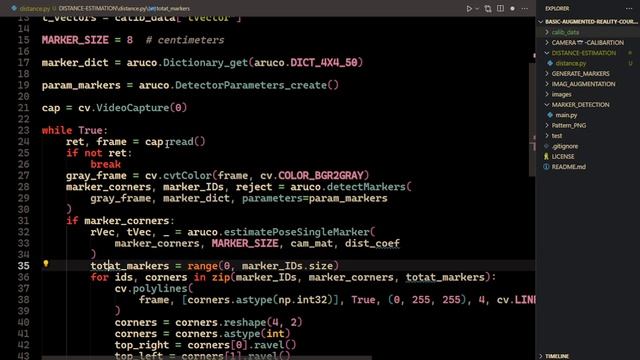Image resolution: width=640 pixels, height=360 pixels.
Task: Click estimatePoseSingleMarker on line 32
Action: [x=296, y=232]
